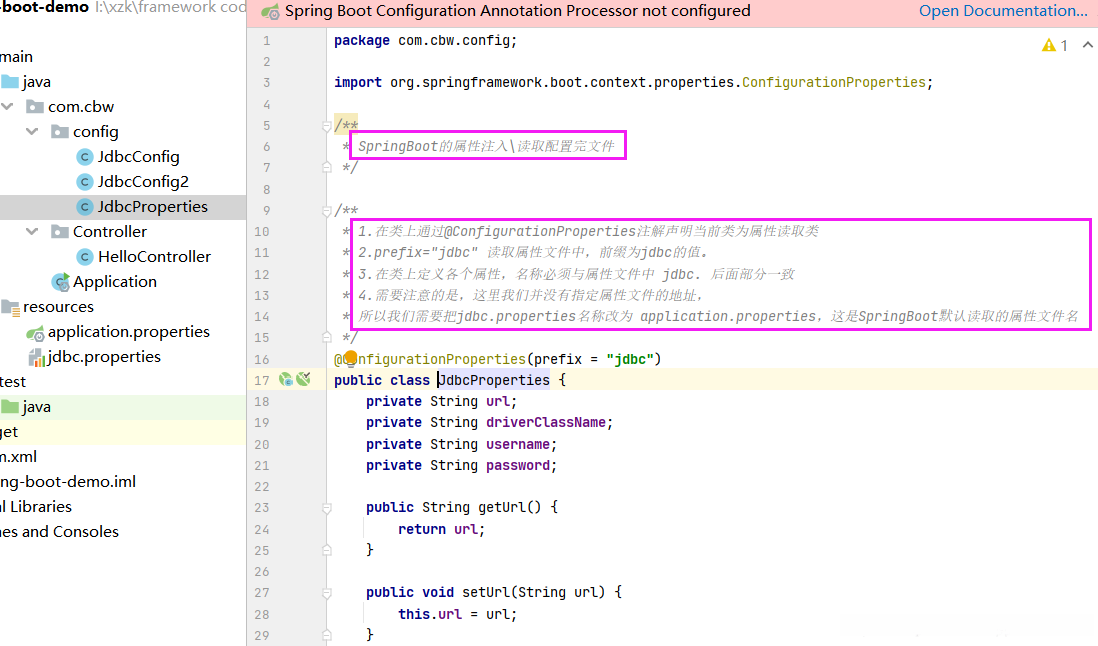Collapse the Controller package folder
The height and width of the screenshot is (646, 1098).
pyautogui.click(x=34, y=232)
